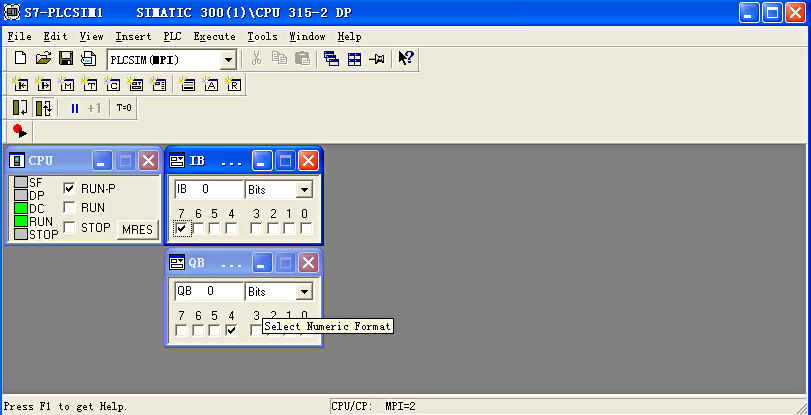This screenshot has height=415, width=811.
Task: Toggle bit 5 in IB window
Action: [215, 228]
